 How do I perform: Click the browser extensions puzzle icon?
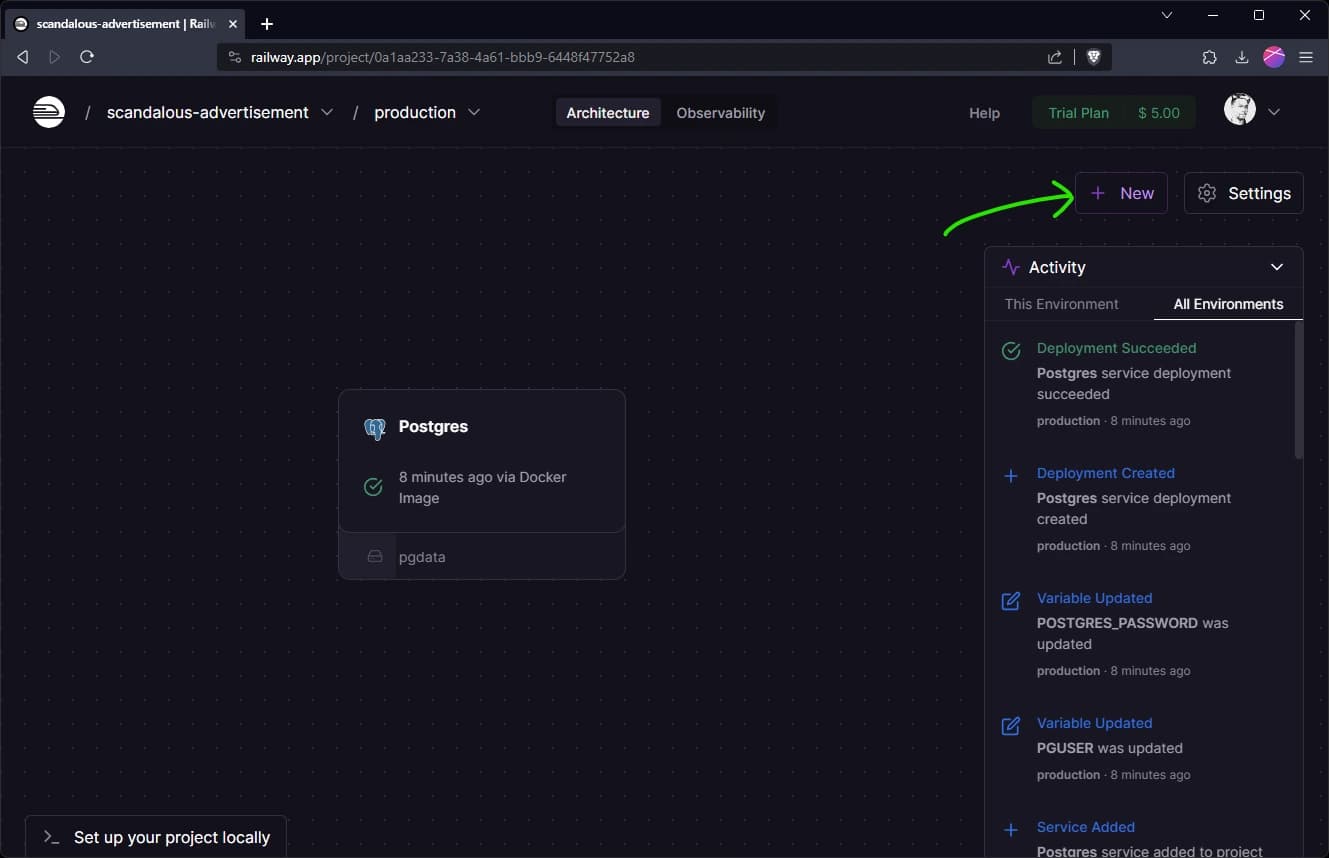coord(1209,57)
